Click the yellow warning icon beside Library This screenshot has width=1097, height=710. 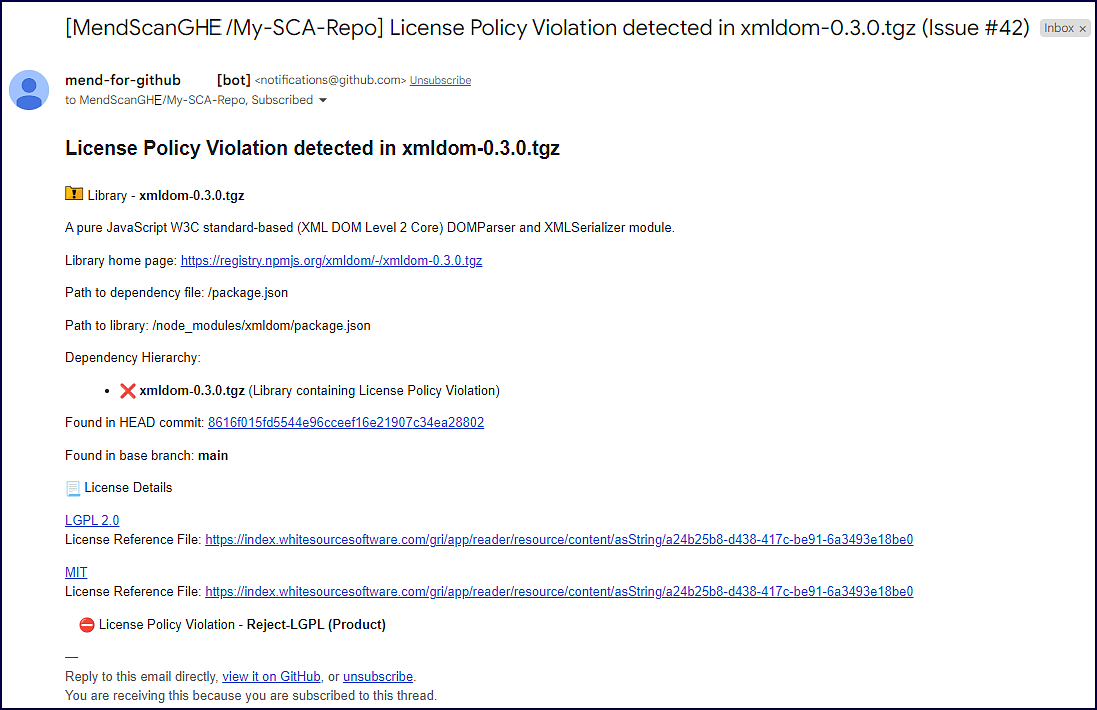74,194
